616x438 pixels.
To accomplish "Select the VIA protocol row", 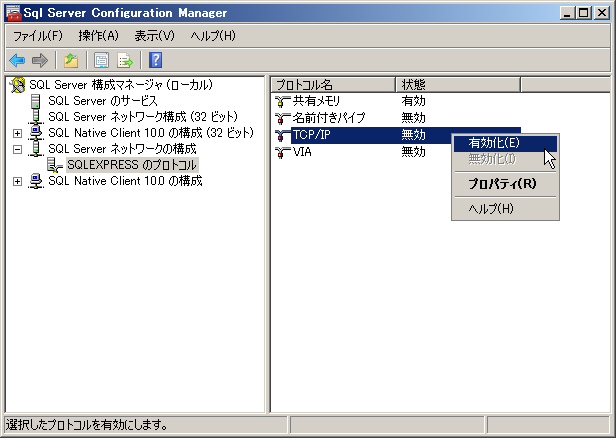I will [x=397, y=152].
